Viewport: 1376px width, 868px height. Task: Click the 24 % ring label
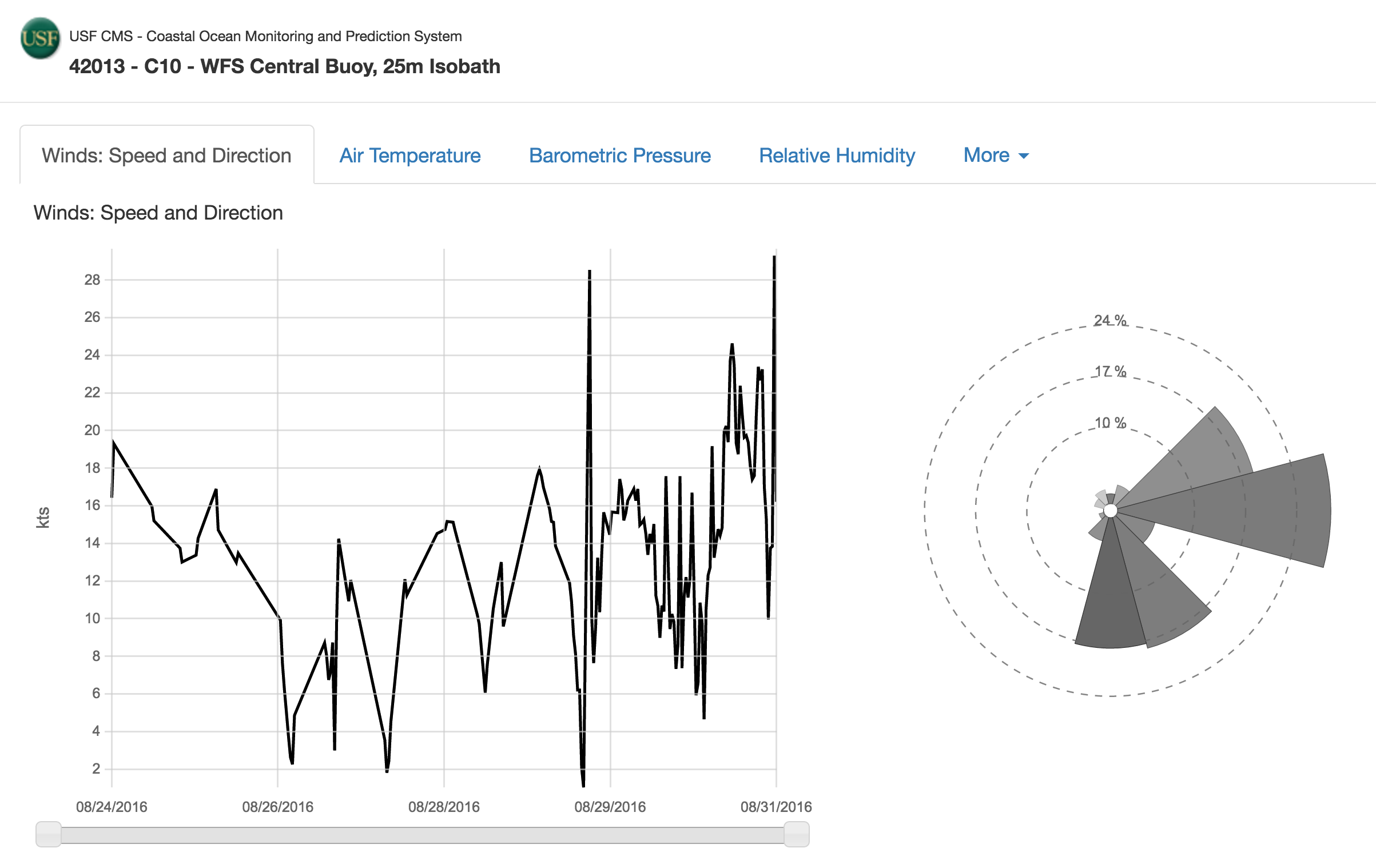1110,320
